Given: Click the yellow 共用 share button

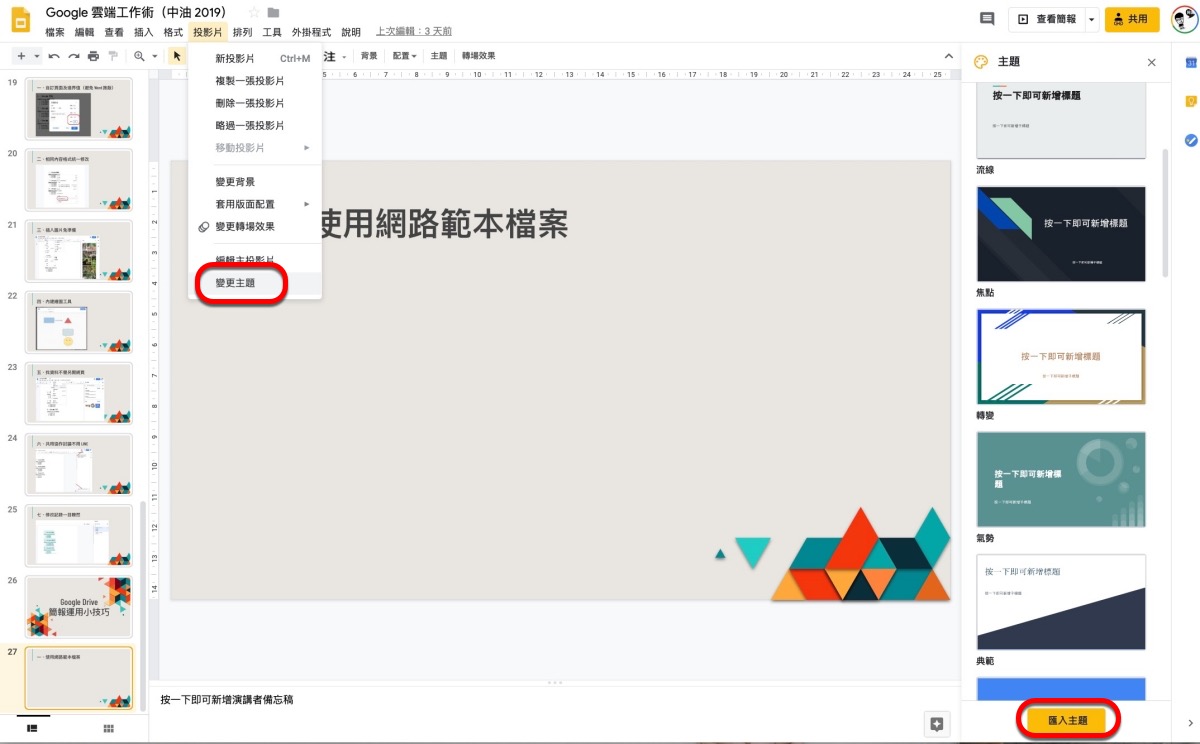Looking at the screenshot, I should [x=1132, y=19].
